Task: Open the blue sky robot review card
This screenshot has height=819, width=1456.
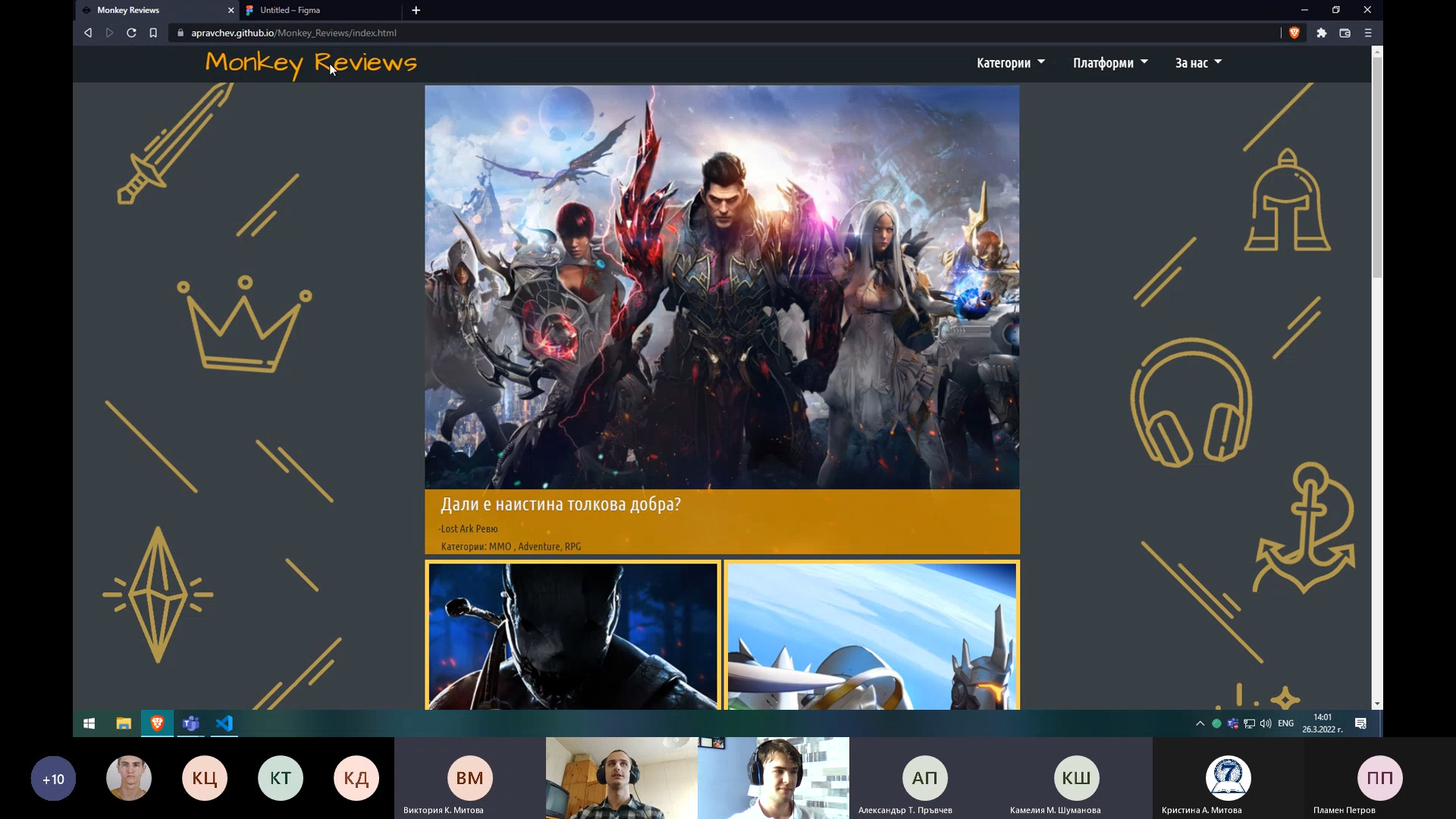Action: 872,635
